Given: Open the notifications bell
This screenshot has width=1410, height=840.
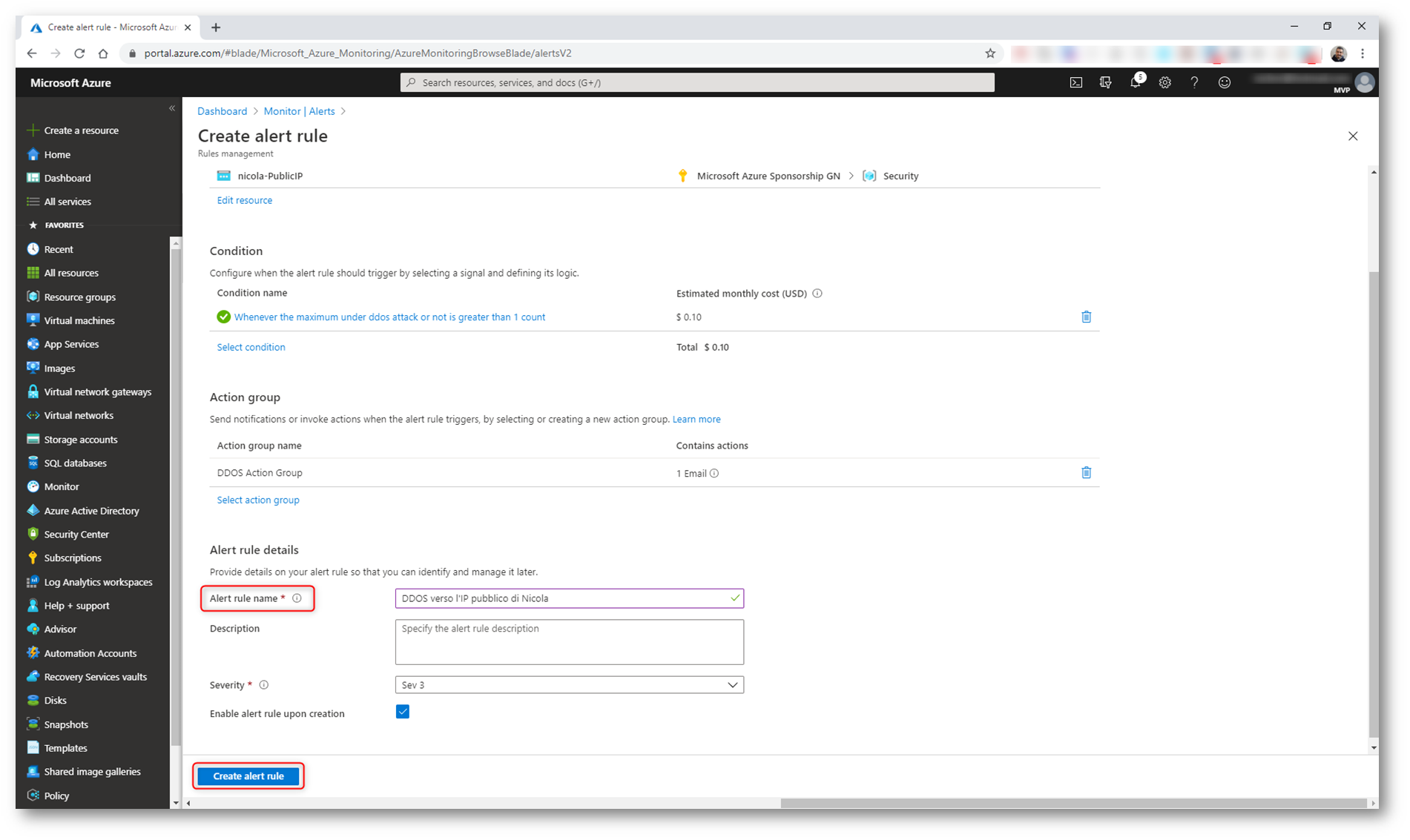Looking at the screenshot, I should [1136, 82].
